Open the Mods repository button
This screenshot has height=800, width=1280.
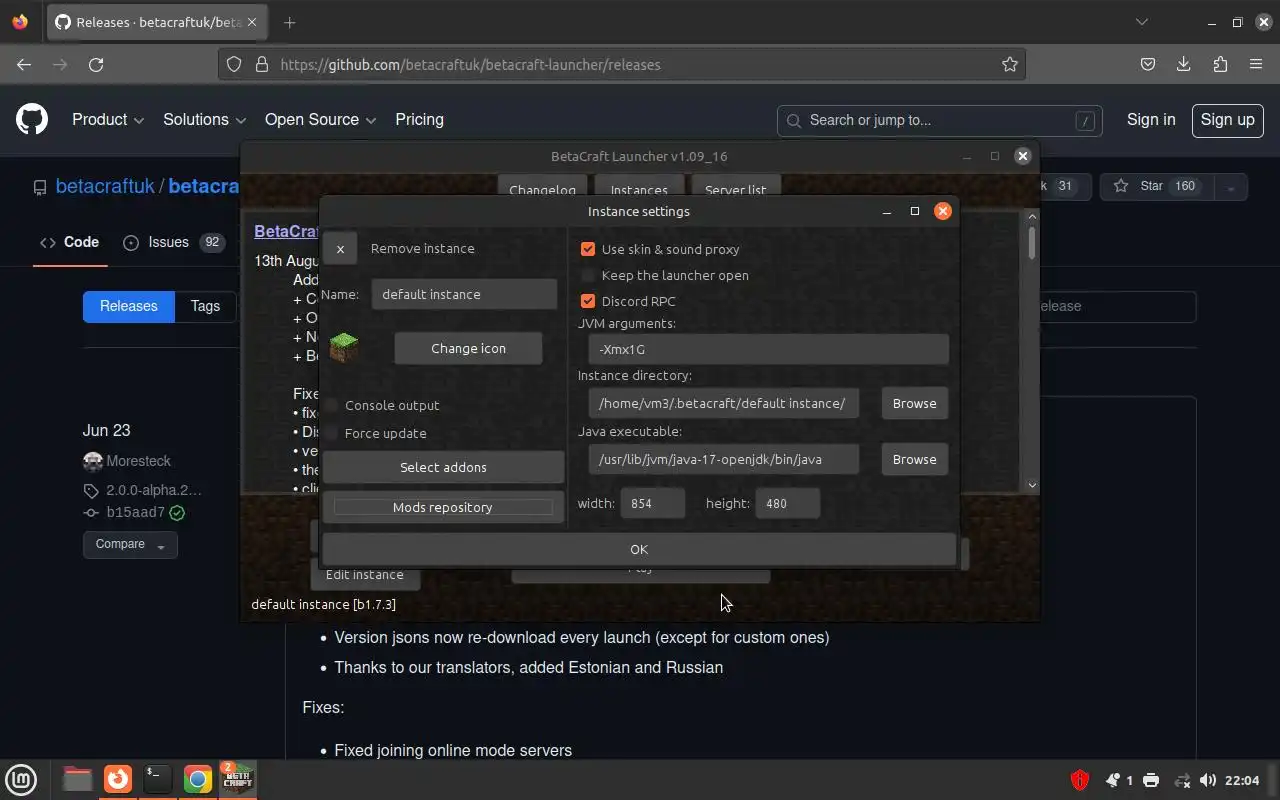(x=443, y=508)
